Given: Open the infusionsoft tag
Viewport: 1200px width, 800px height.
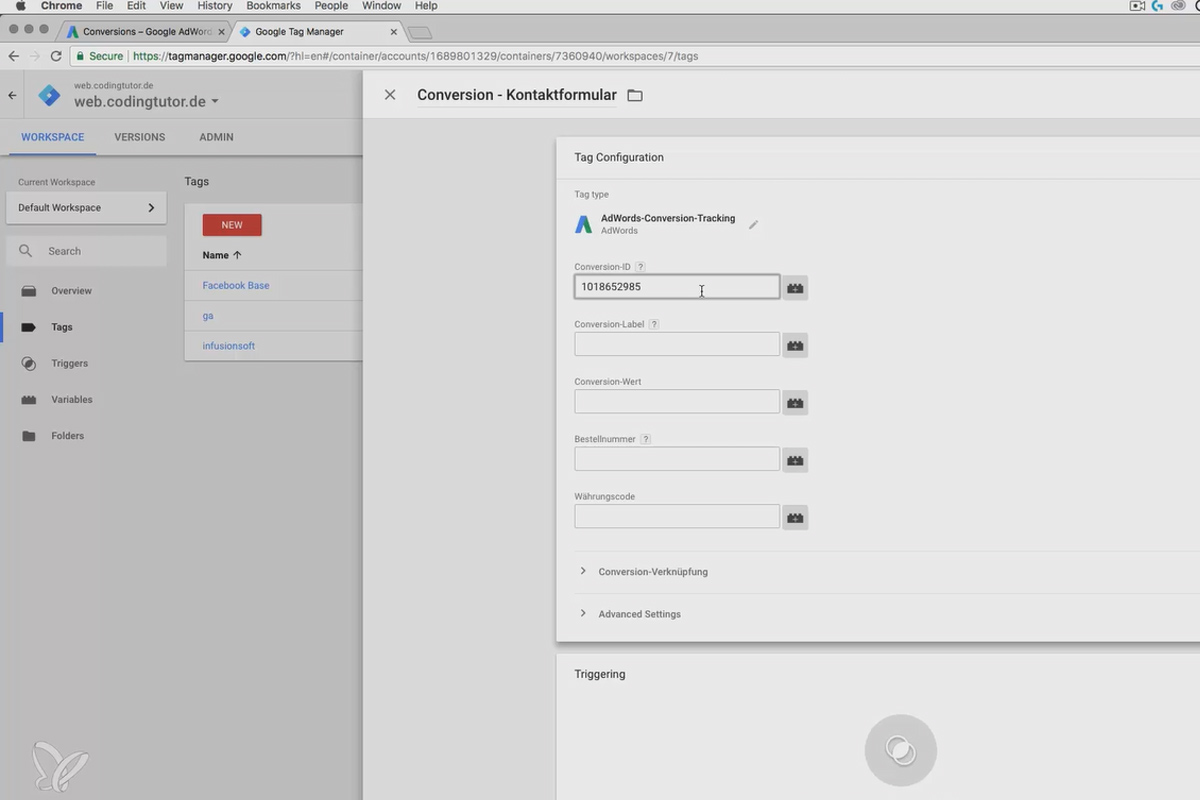Looking at the screenshot, I should [229, 346].
